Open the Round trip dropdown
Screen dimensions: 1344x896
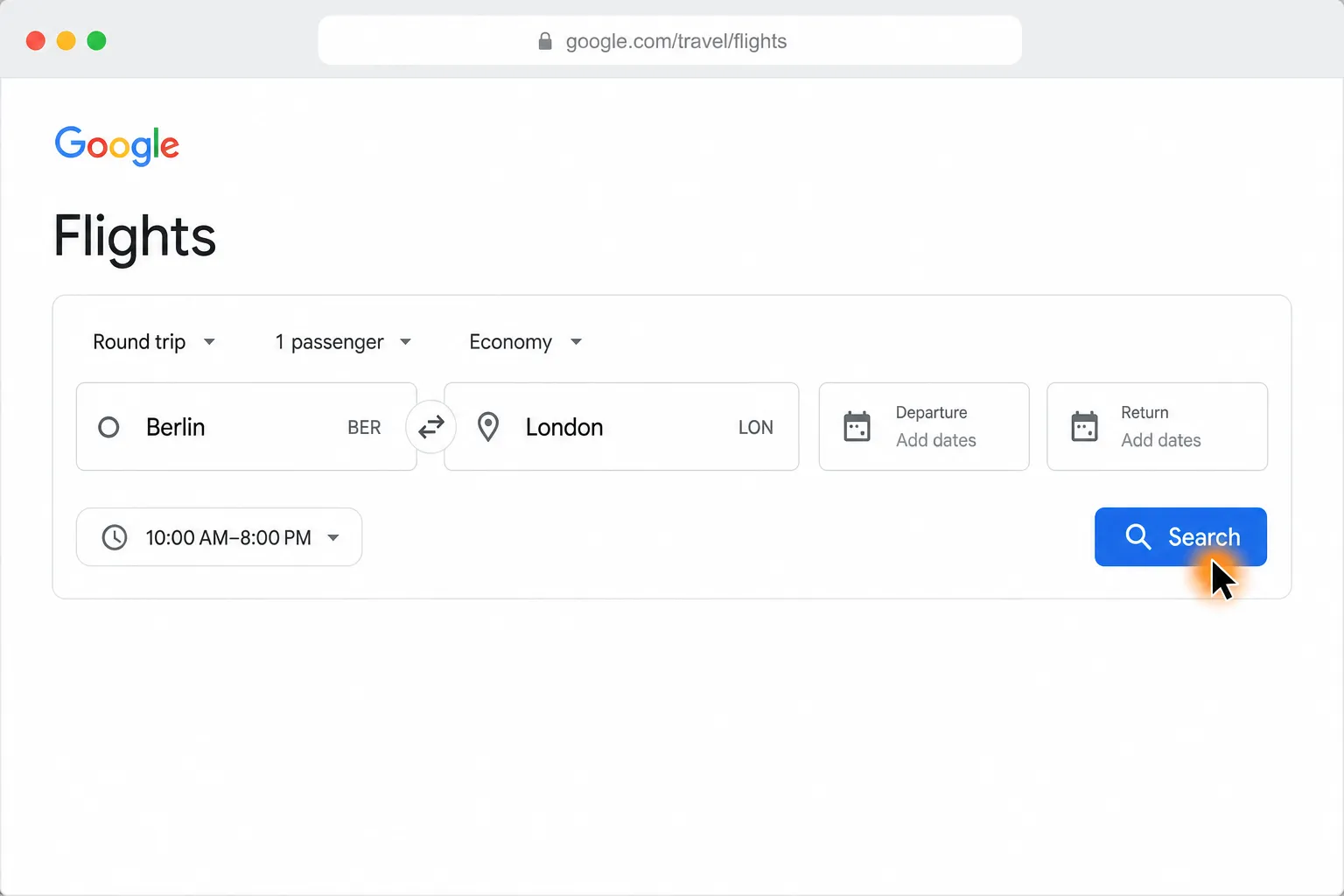[154, 342]
